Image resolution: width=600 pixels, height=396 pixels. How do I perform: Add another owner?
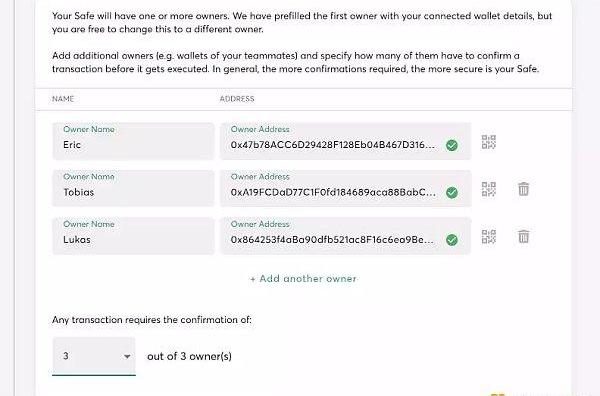click(x=303, y=279)
